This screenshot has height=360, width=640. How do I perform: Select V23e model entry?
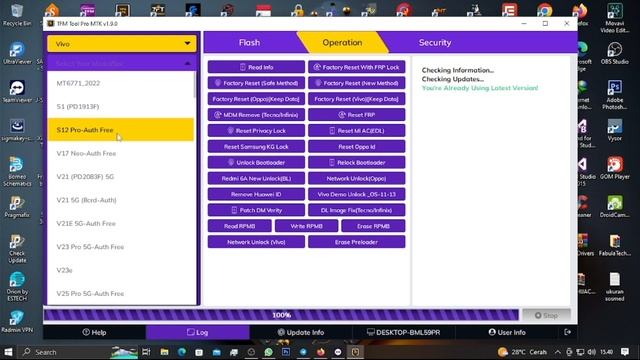pyautogui.click(x=121, y=270)
